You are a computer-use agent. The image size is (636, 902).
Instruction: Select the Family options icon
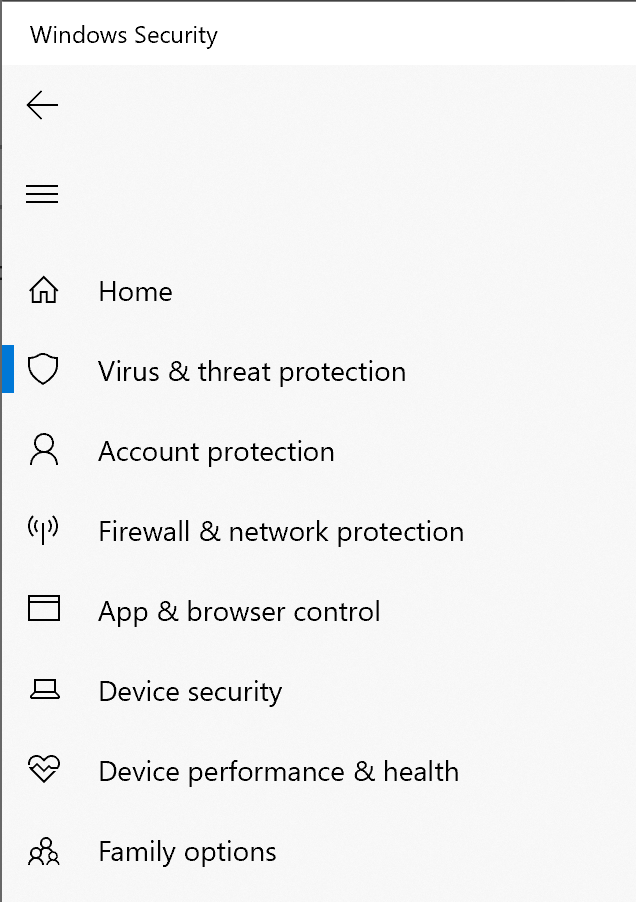click(42, 851)
